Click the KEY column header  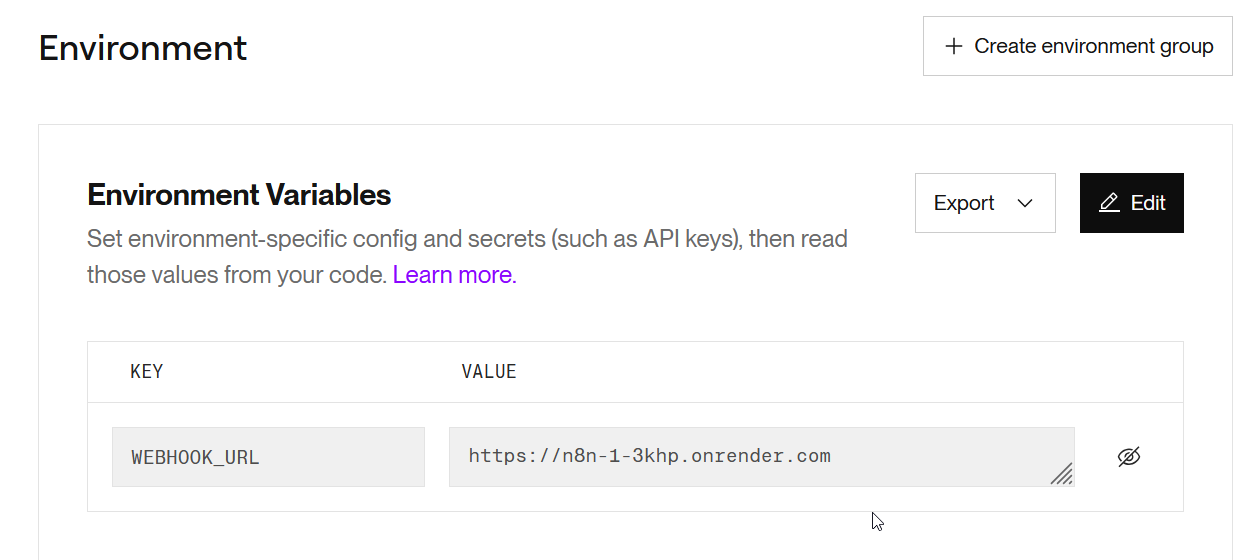(x=146, y=372)
